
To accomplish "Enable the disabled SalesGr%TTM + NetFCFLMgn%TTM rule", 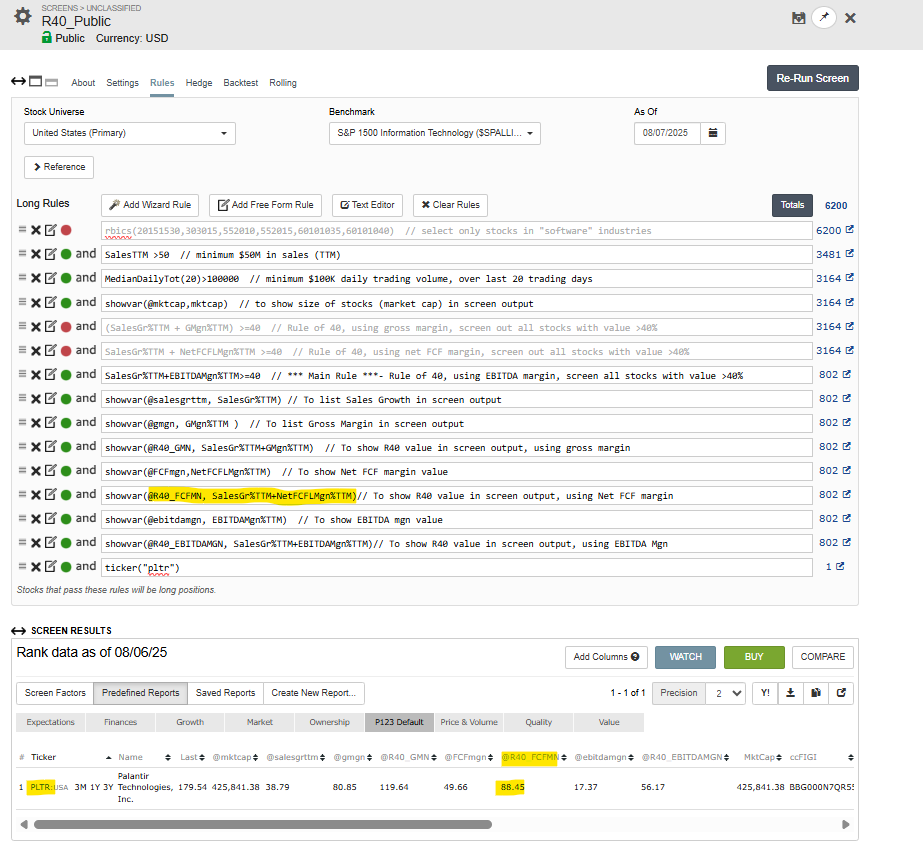I will point(66,350).
